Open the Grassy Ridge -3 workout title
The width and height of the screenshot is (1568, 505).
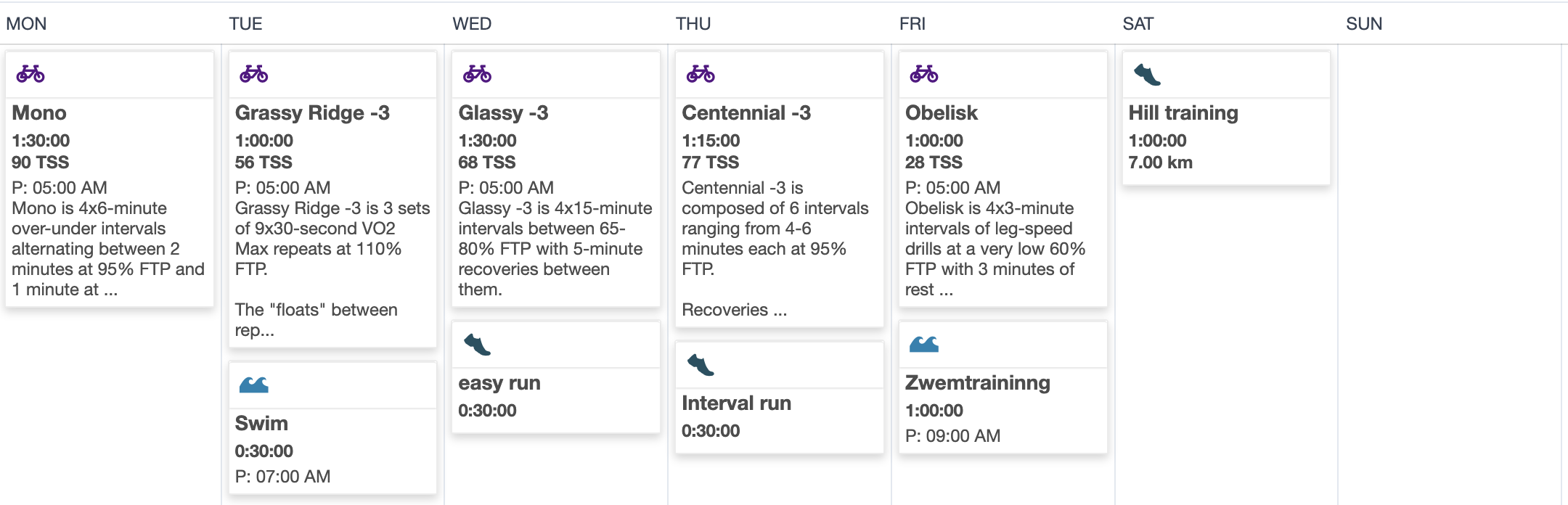click(312, 113)
